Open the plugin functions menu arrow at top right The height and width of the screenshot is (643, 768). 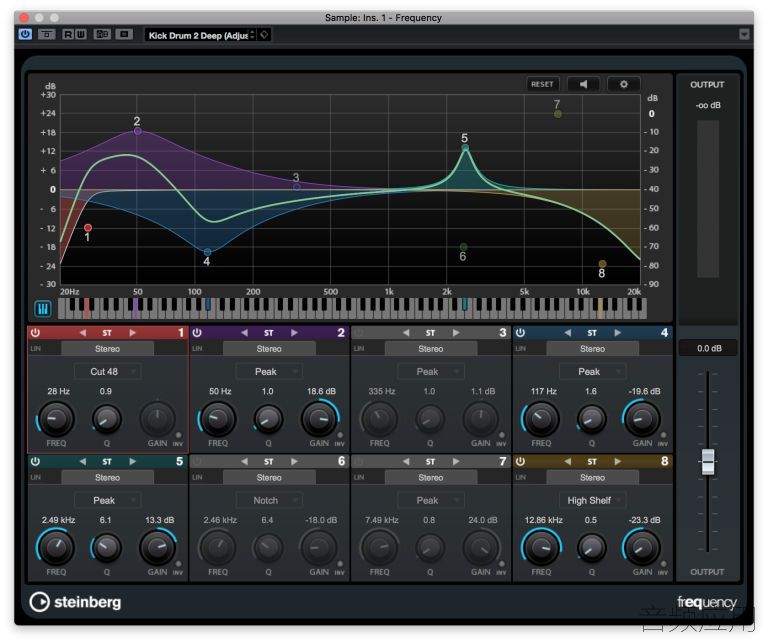[x=744, y=34]
